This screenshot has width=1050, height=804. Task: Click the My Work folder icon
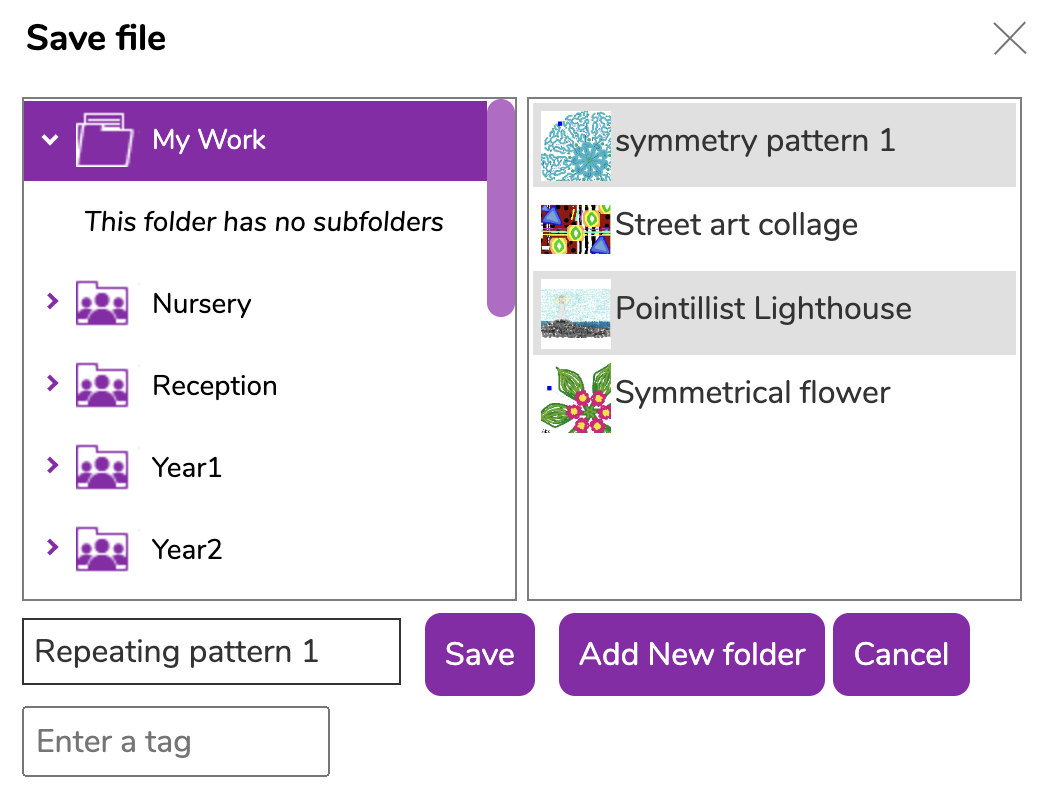[x=104, y=140]
